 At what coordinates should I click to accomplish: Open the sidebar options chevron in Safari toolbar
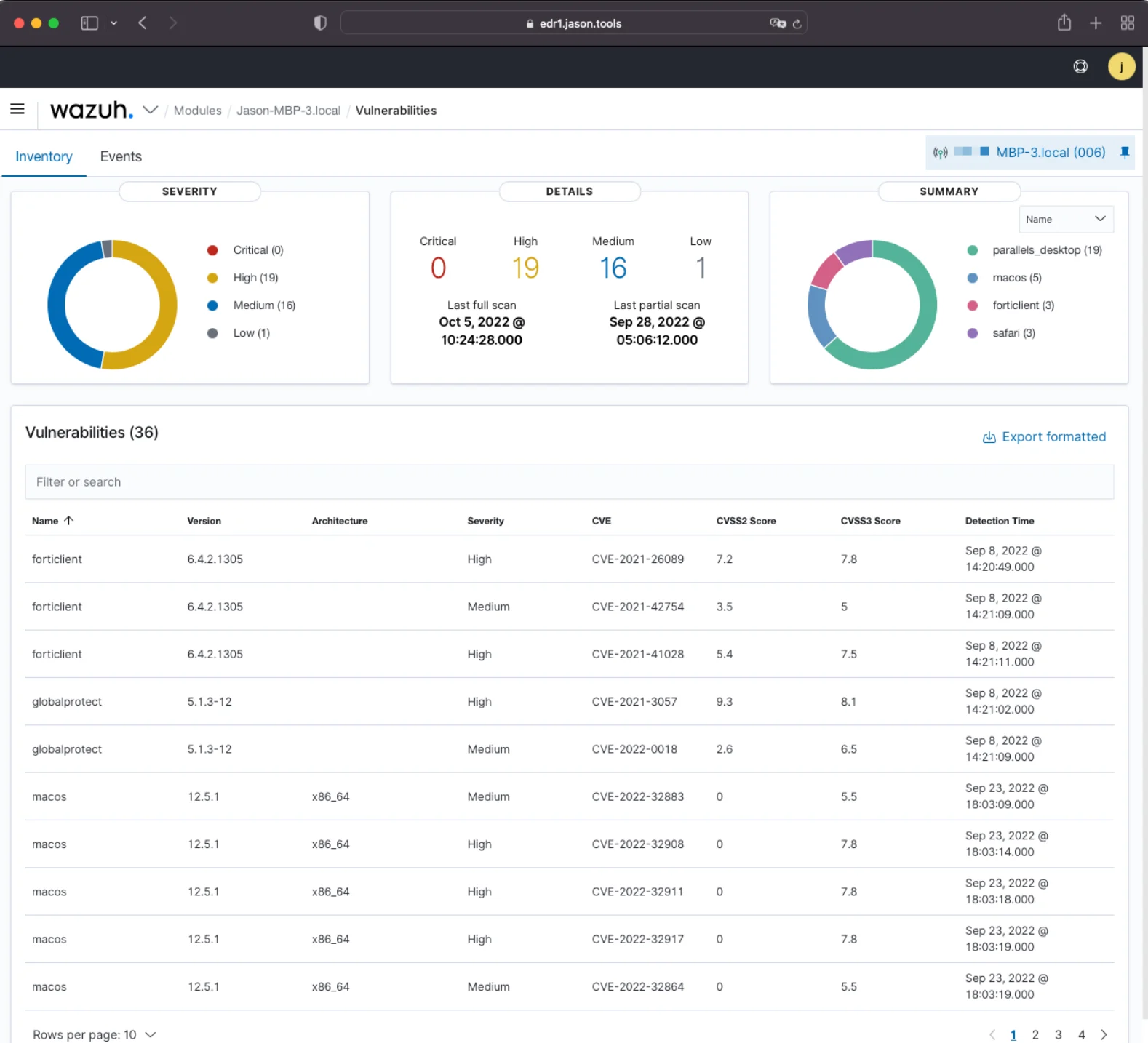click(x=113, y=23)
